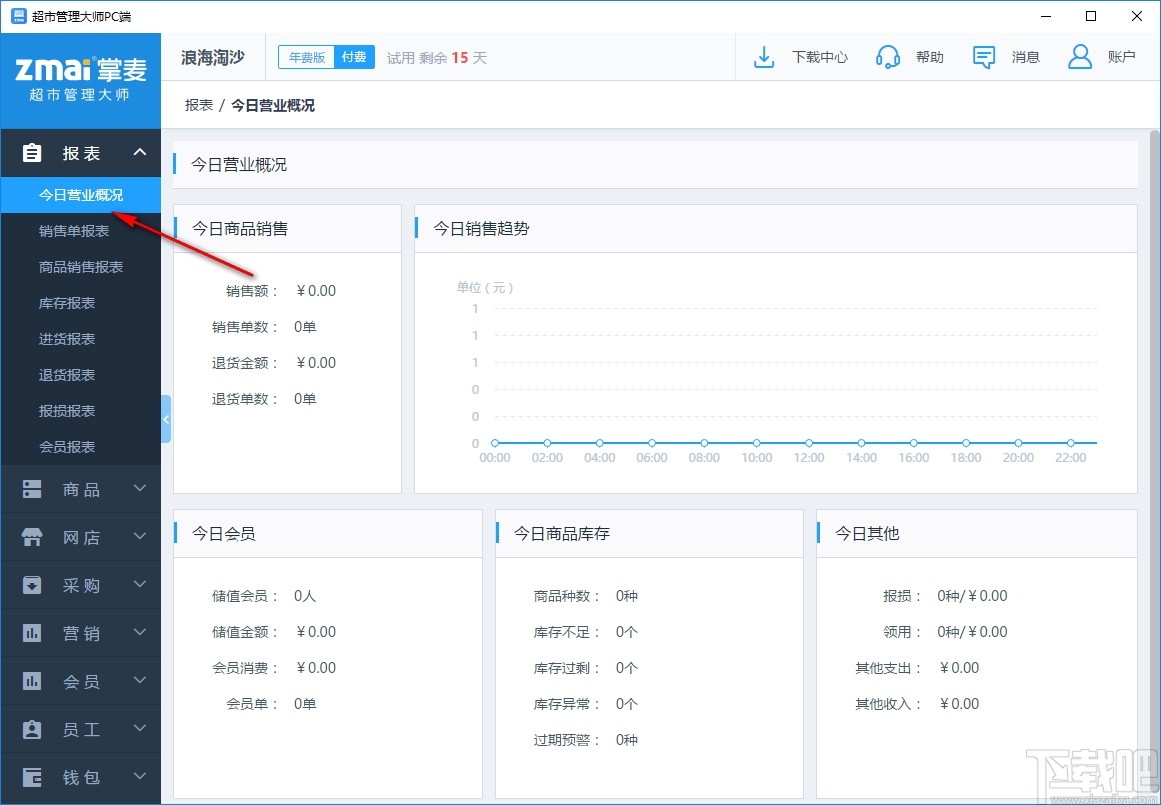Open the 报损报表 report
The image size is (1161, 805).
coord(81,411)
